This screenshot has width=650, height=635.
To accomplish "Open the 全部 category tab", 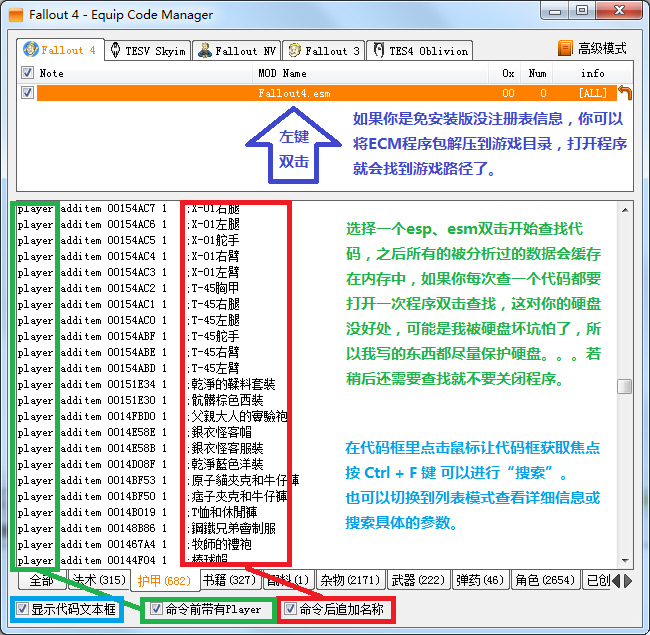I will pos(41,580).
